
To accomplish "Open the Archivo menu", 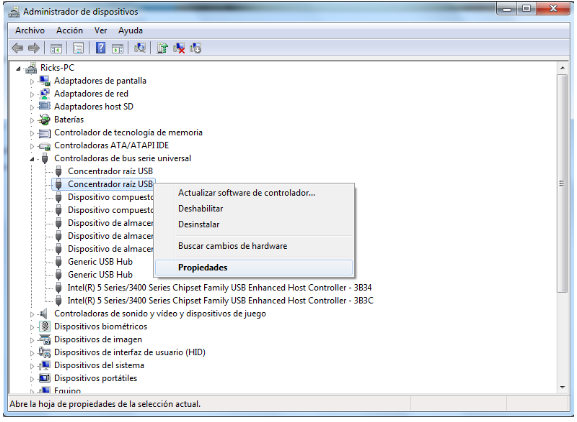I will [x=30, y=31].
